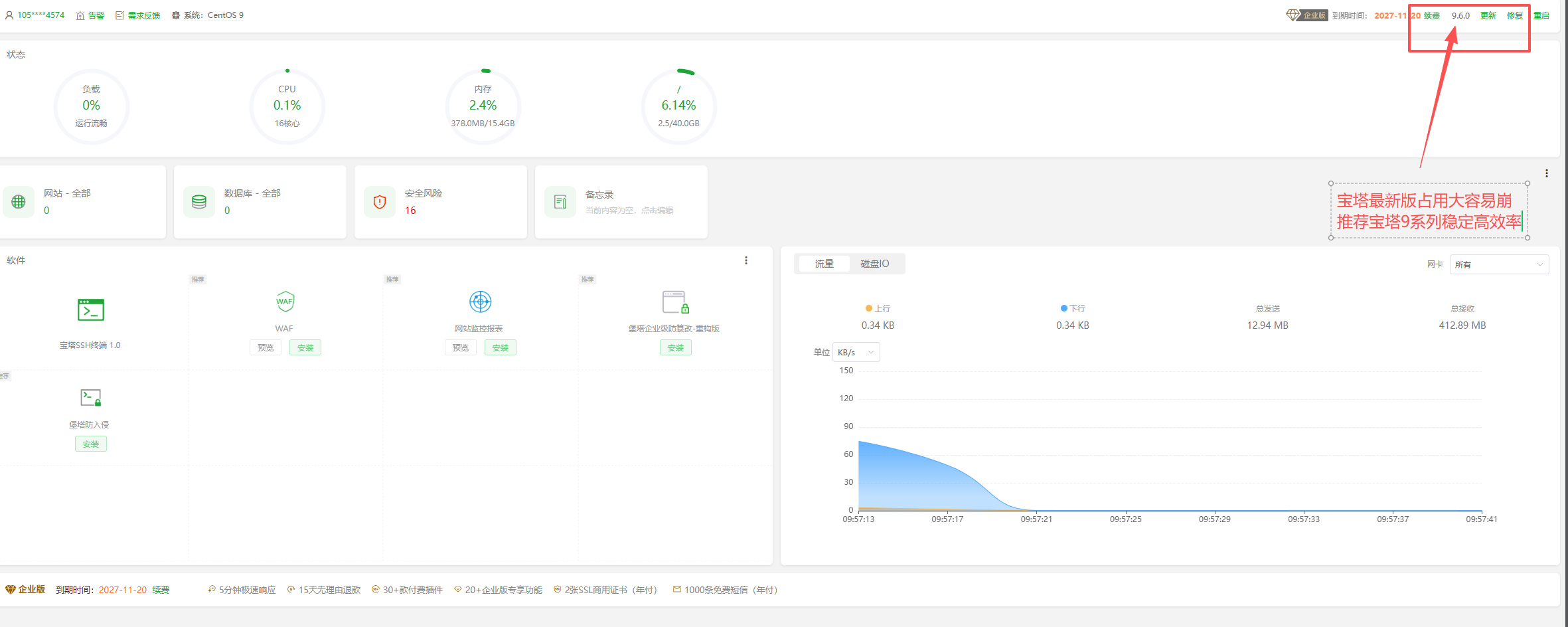Image resolution: width=1568 pixels, height=627 pixels.
Task: Open the 数据库 database icon card
Action: pyautogui.click(x=199, y=202)
